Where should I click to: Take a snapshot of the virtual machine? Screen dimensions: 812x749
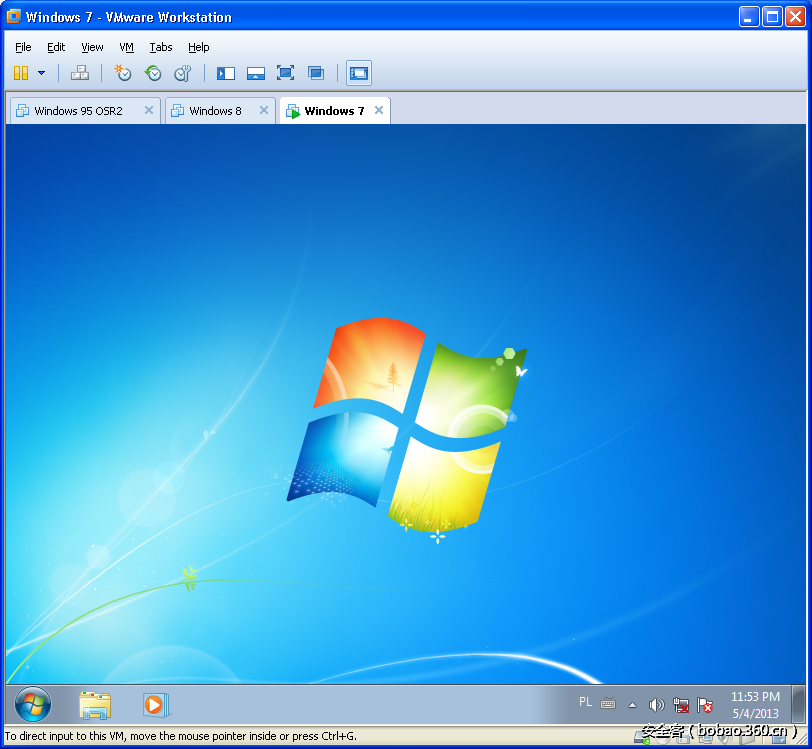[x=123, y=73]
